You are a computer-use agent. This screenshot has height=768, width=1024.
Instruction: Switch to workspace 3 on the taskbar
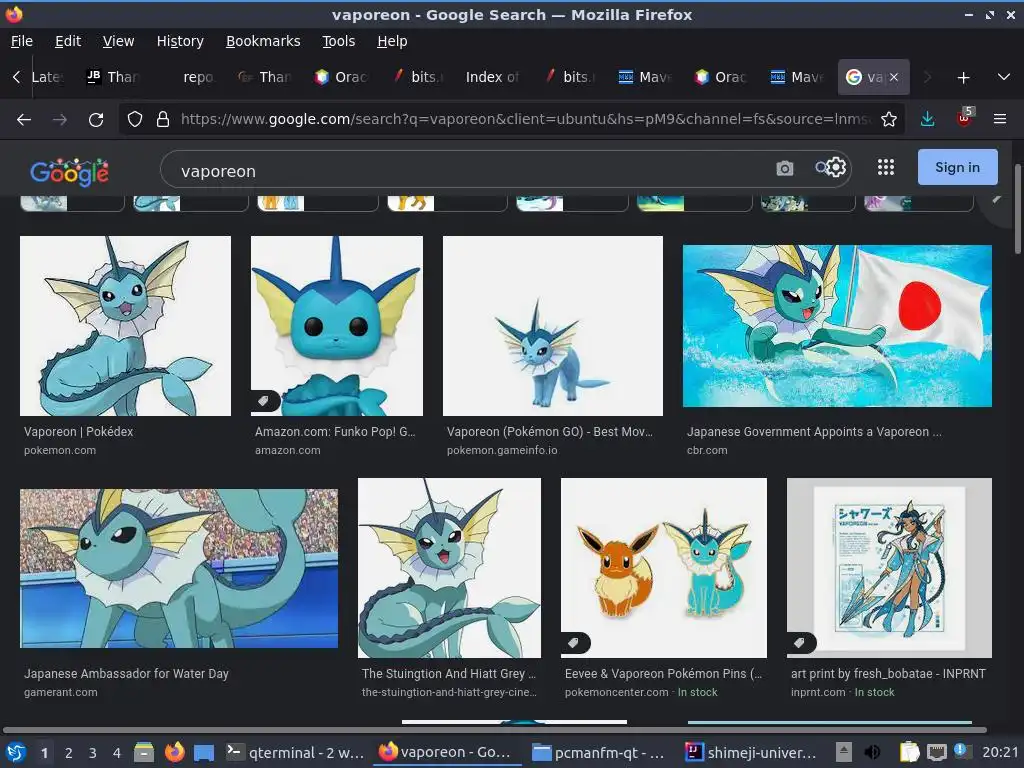pos(93,753)
